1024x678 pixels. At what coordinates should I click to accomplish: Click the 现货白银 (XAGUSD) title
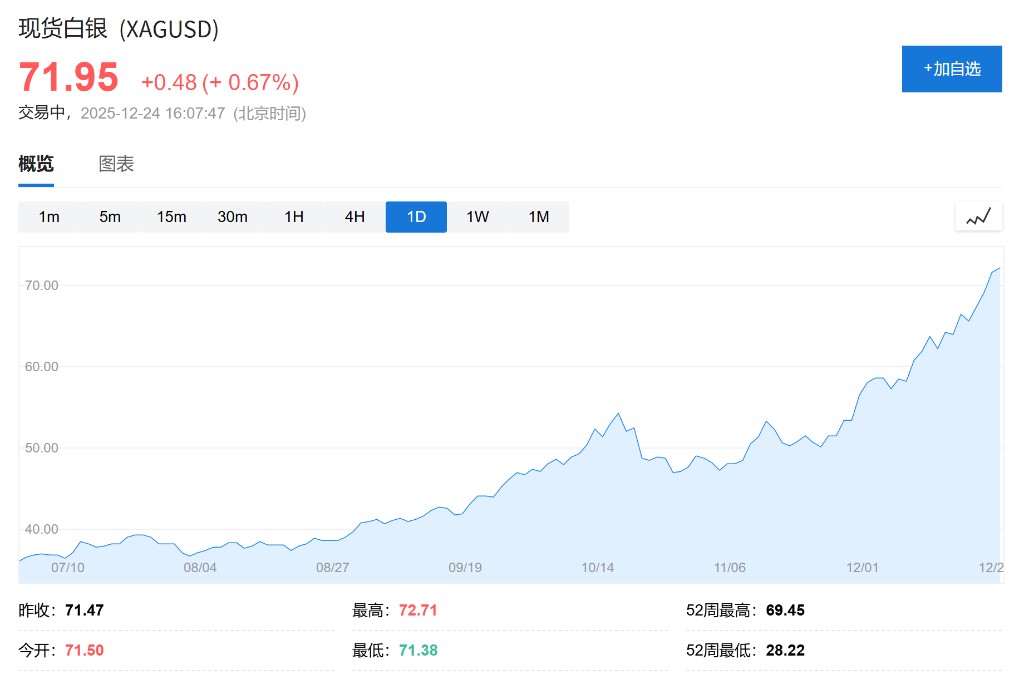pyautogui.click(x=118, y=29)
